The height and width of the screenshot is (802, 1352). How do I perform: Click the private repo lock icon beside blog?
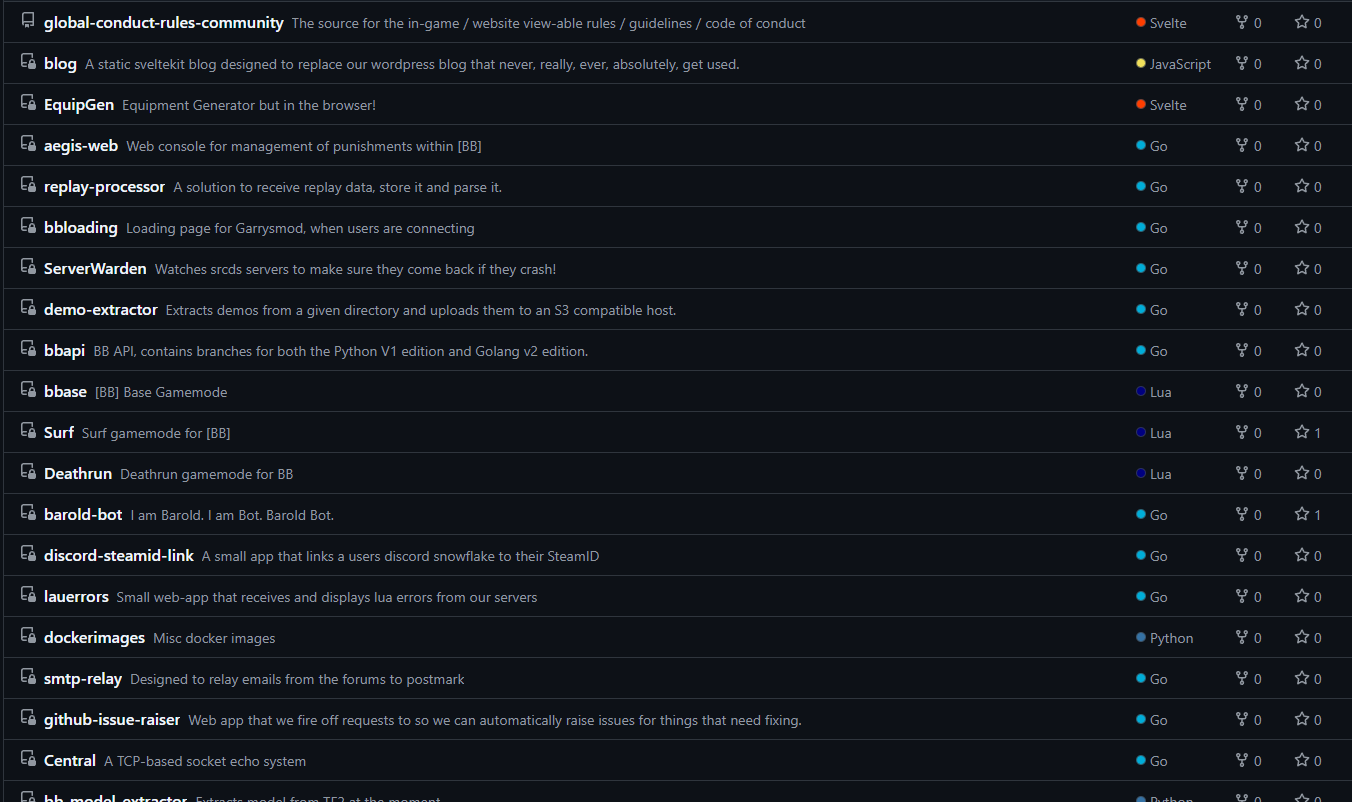(28, 63)
